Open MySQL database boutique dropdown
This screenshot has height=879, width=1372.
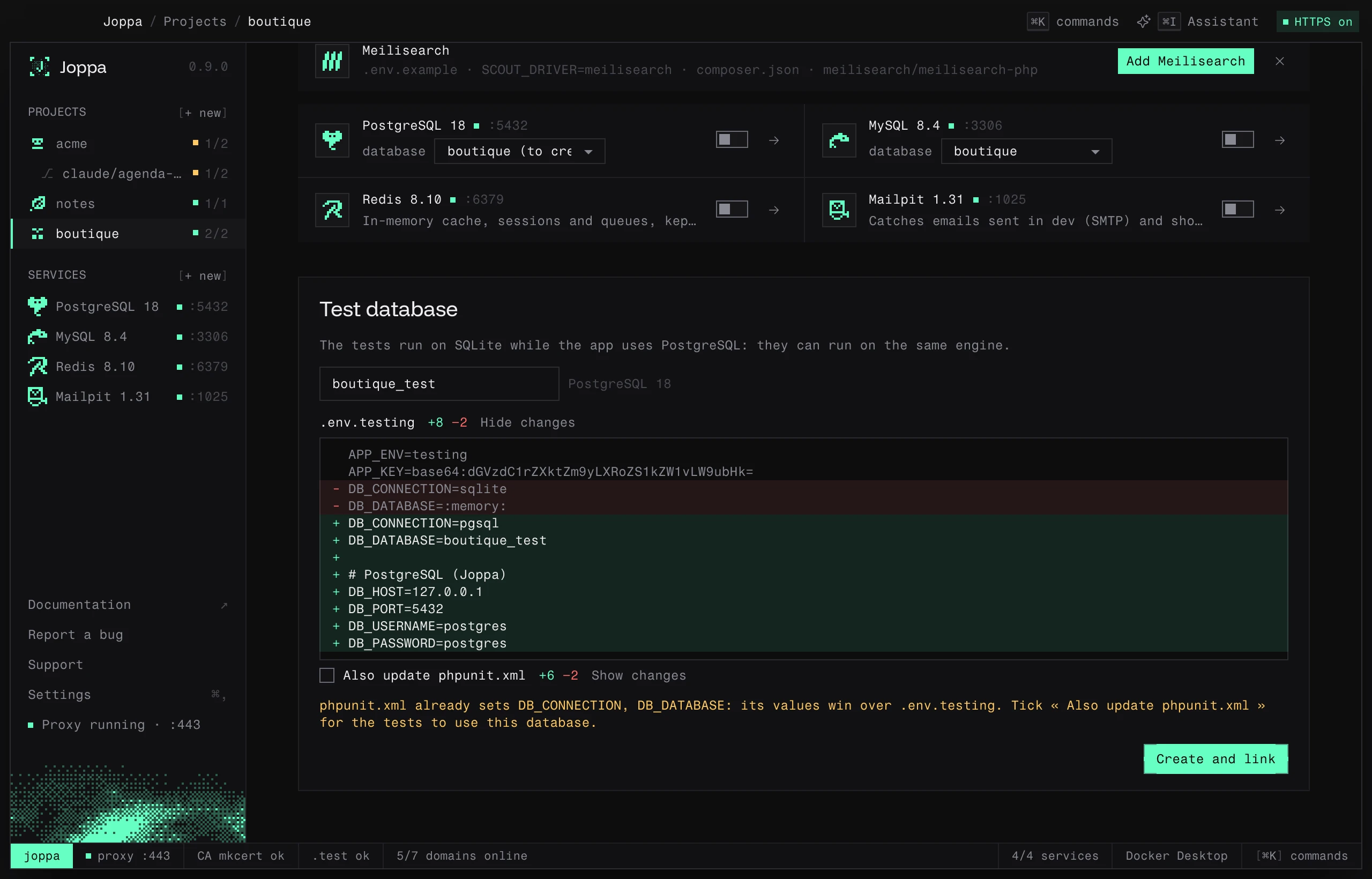(1026, 151)
